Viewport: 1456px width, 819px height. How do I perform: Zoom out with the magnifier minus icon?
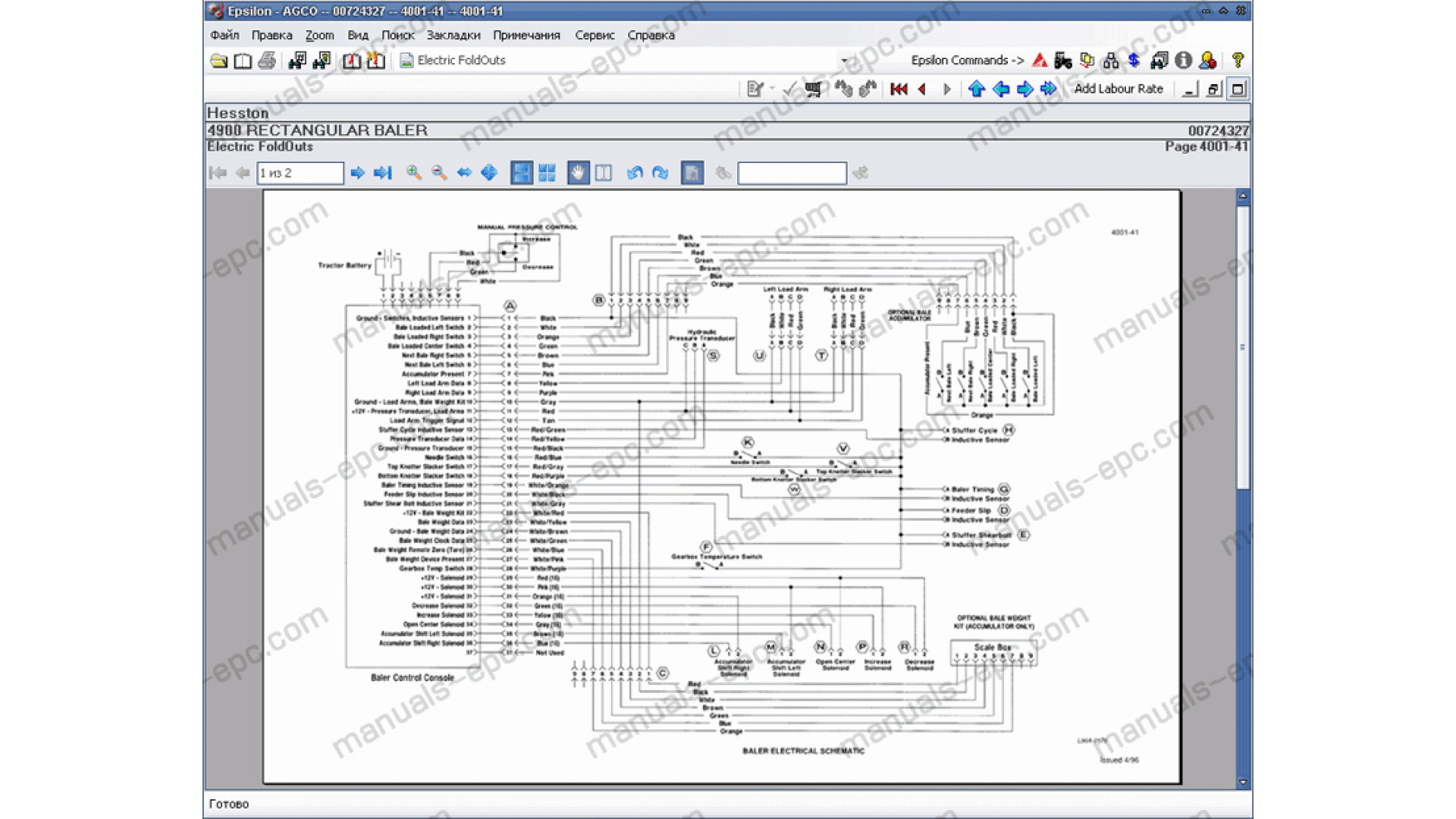tap(439, 173)
